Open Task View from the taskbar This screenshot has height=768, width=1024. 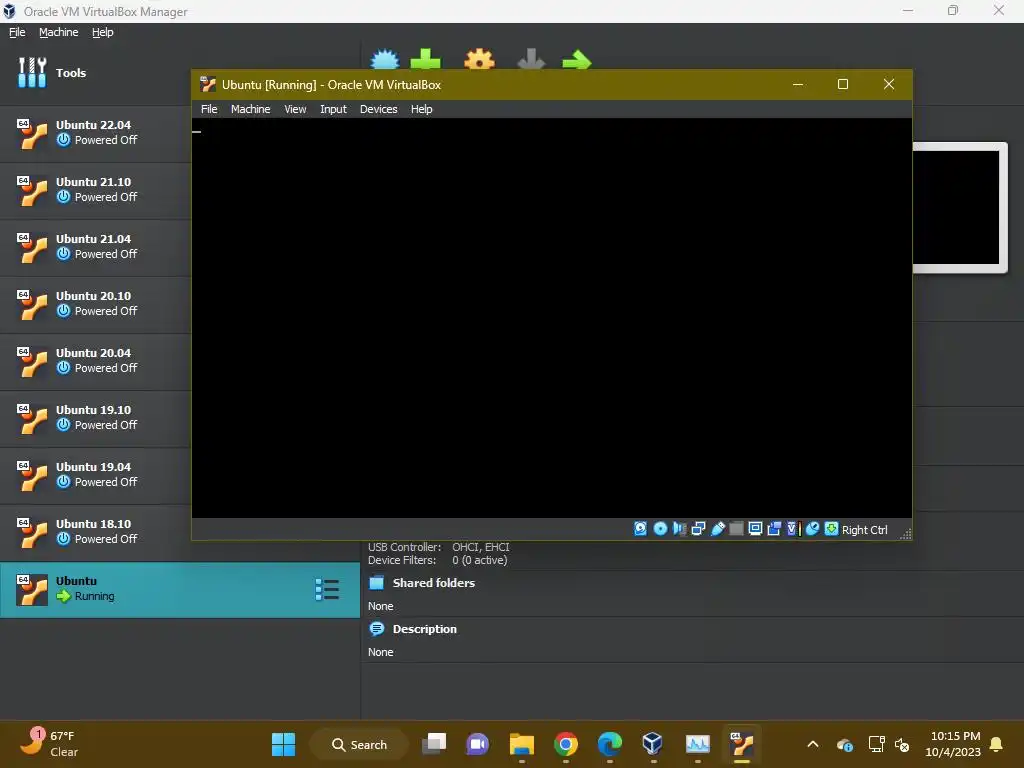(434, 744)
